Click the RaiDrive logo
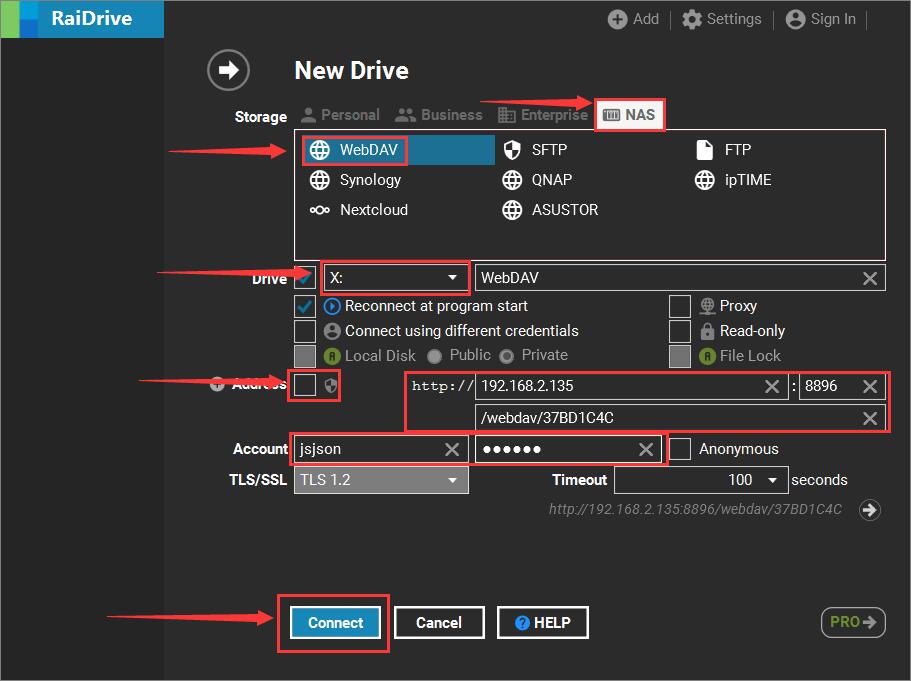 coord(83,19)
